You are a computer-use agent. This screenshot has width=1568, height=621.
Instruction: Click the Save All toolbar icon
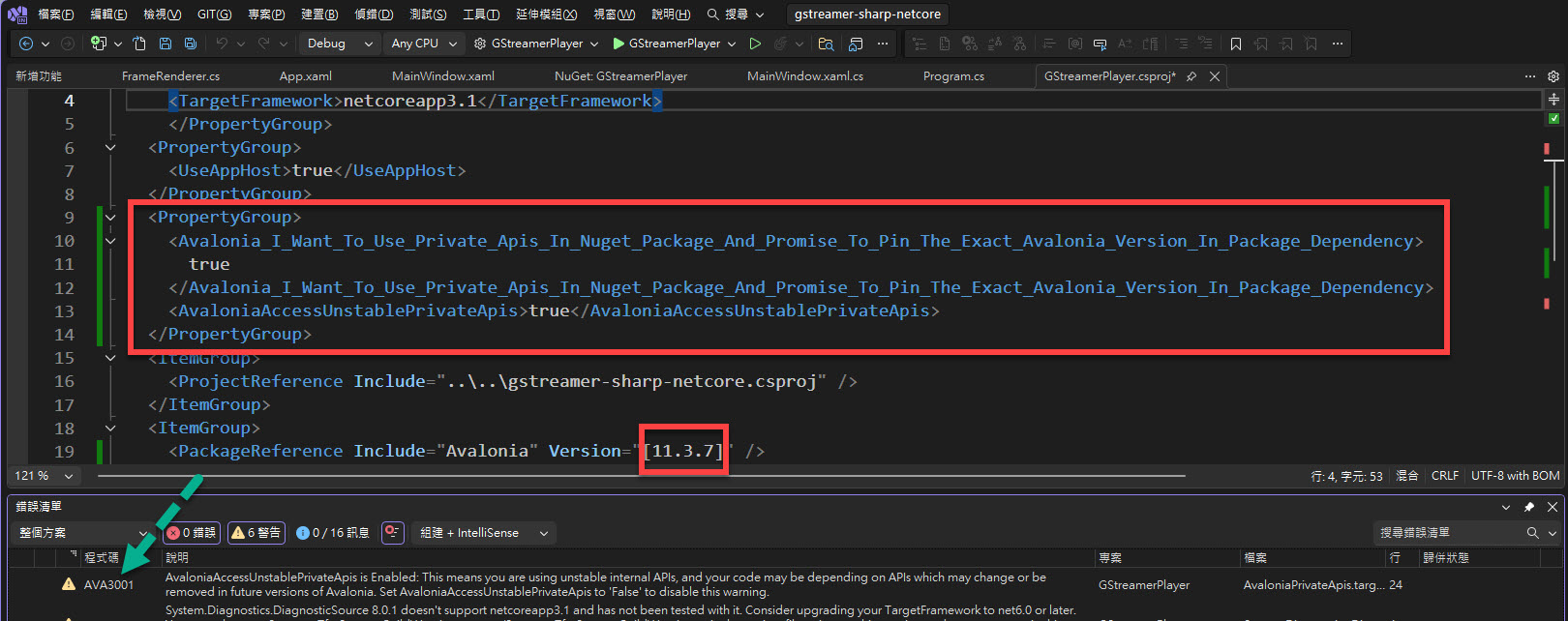(191, 44)
